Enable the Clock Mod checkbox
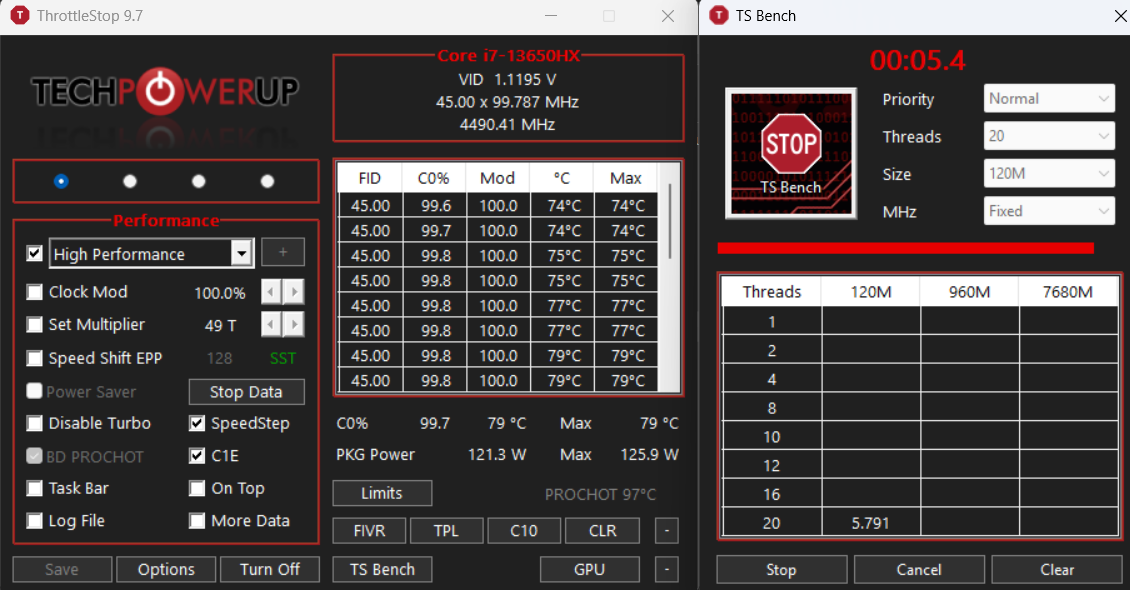The width and height of the screenshot is (1130, 590). pos(34,292)
